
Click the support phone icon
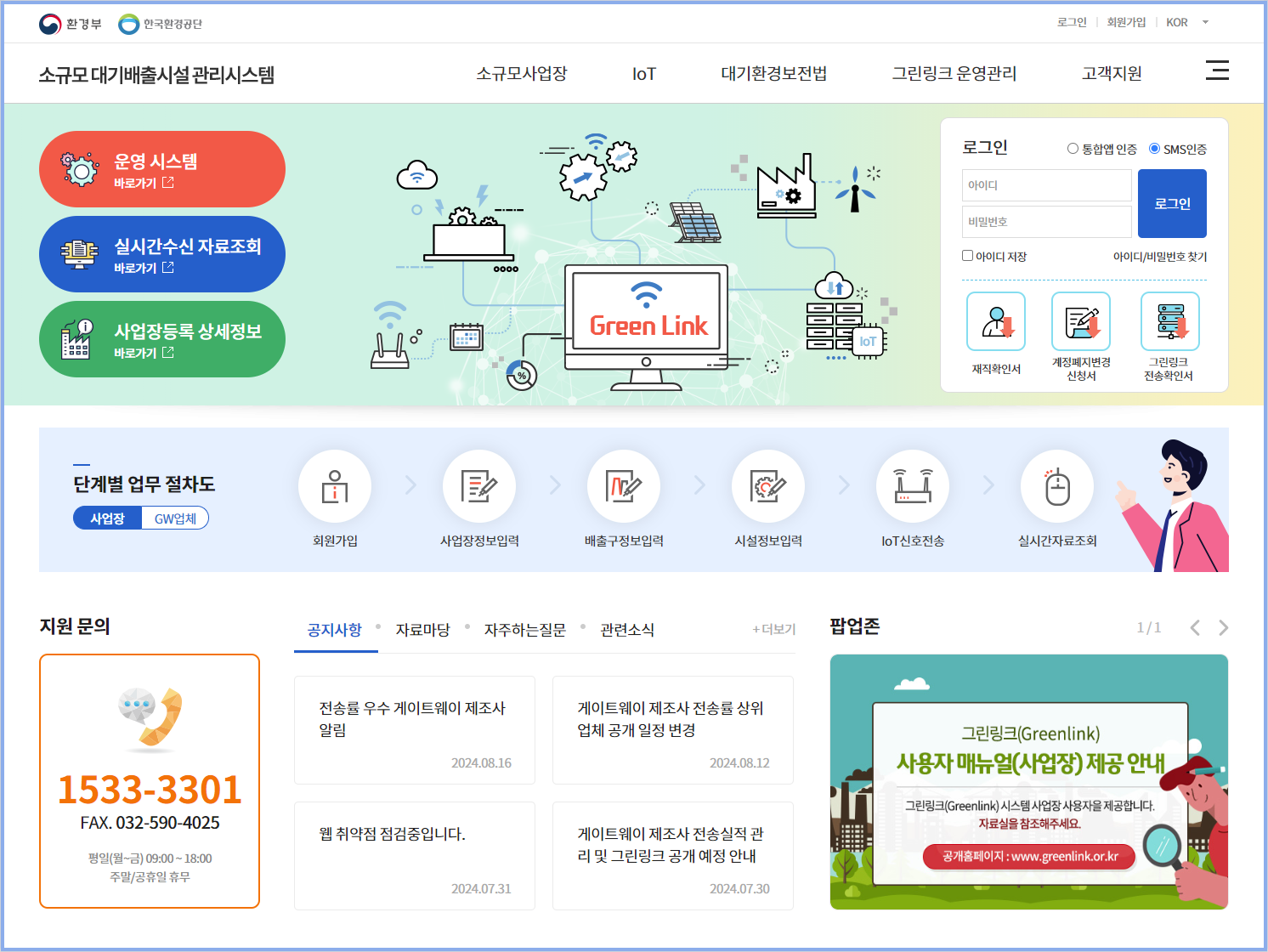[x=150, y=719]
